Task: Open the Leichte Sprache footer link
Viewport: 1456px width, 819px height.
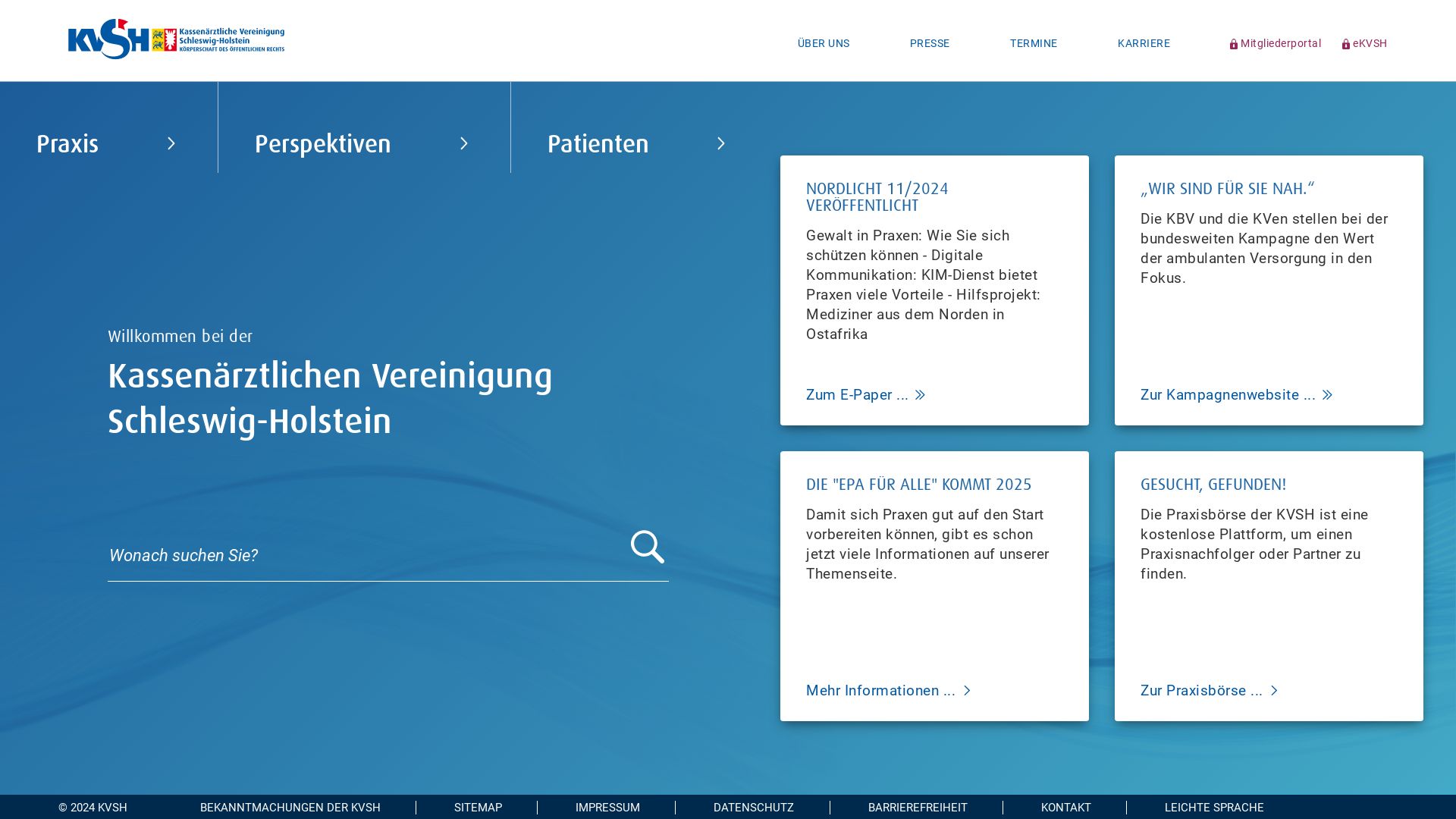Action: click(x=1214, y=808)
